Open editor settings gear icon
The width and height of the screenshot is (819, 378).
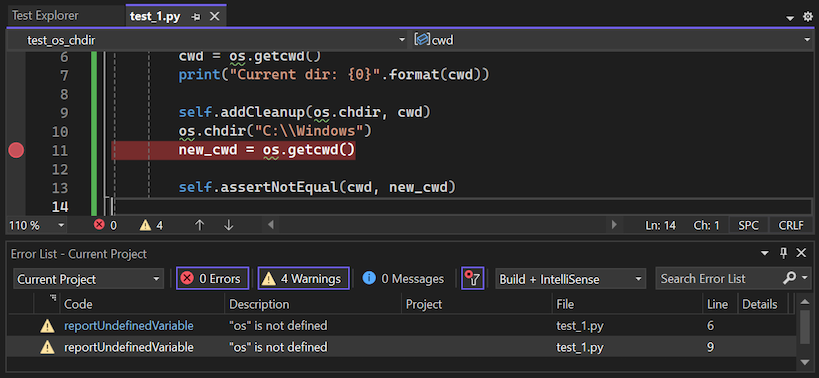(808, 17)
